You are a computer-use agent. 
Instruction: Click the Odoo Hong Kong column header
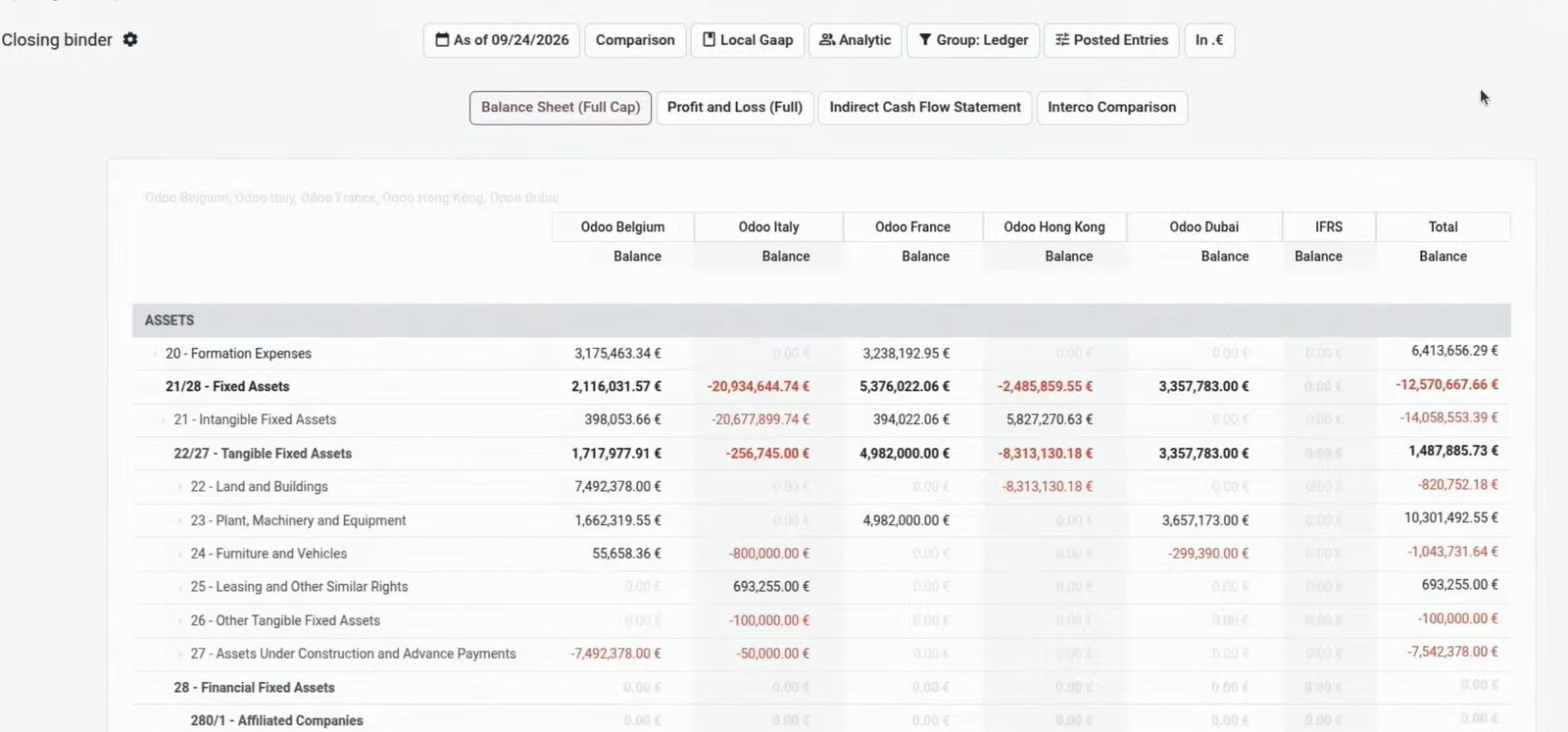coord(1054,227)
